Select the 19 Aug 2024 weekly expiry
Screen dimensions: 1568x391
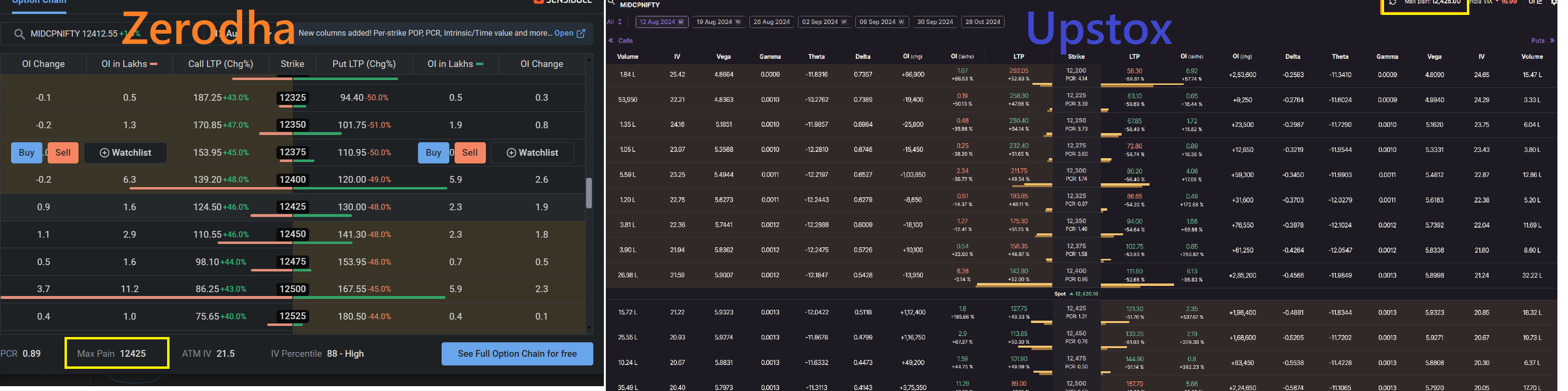tap(718, 22)
